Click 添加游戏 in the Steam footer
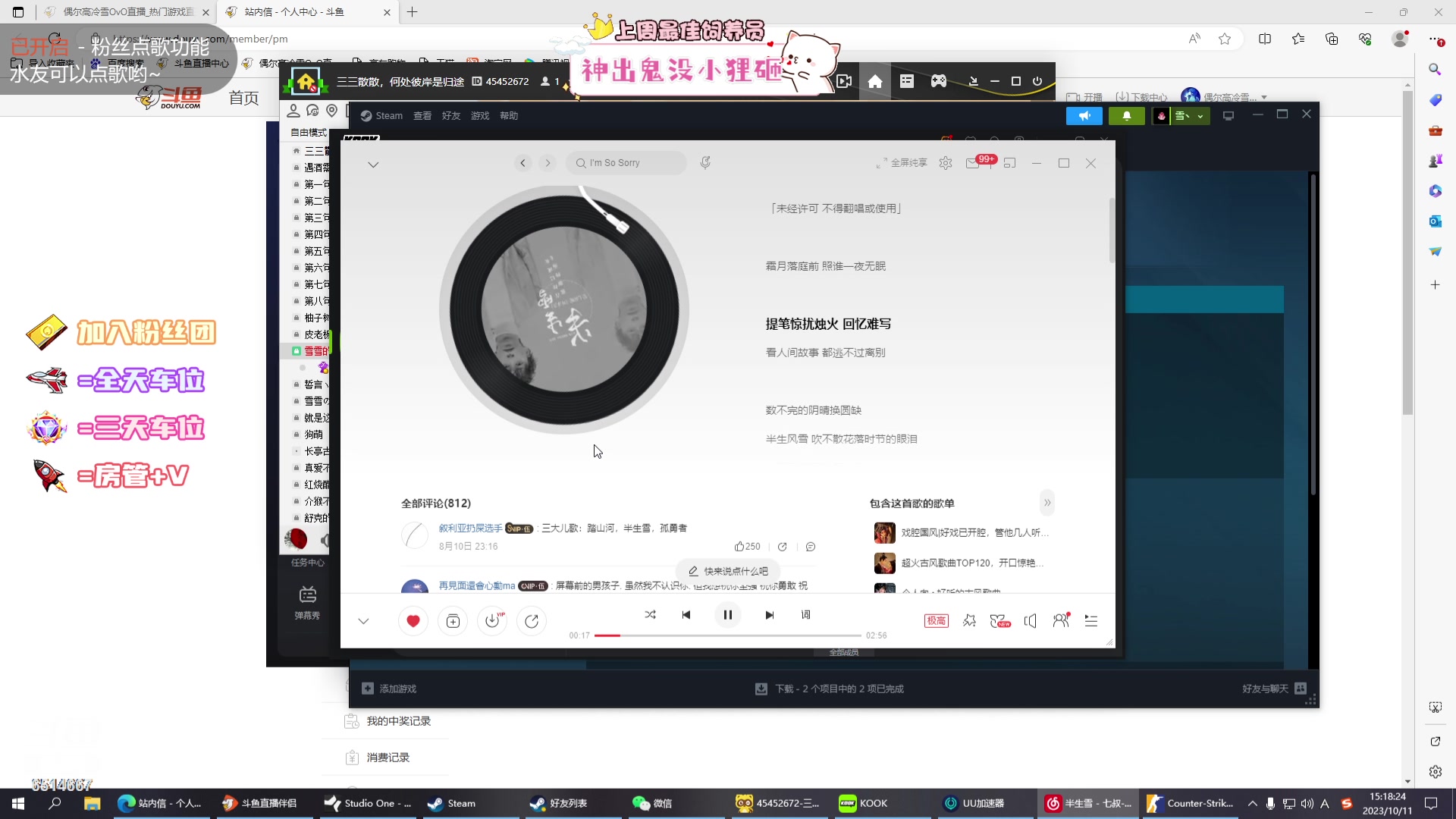This screenshot has width=1456, height=819. point(389,689)
